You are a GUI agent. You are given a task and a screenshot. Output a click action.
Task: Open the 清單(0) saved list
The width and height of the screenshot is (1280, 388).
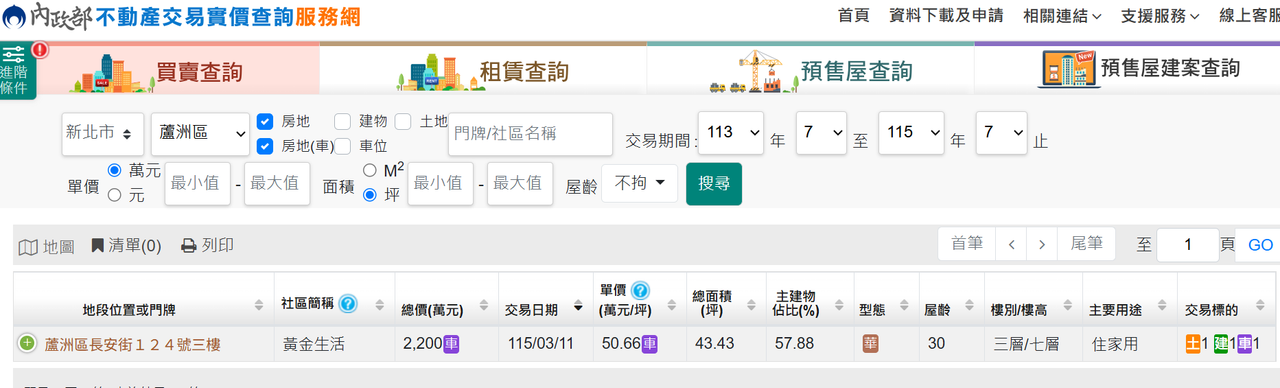[x=126, y=245]
